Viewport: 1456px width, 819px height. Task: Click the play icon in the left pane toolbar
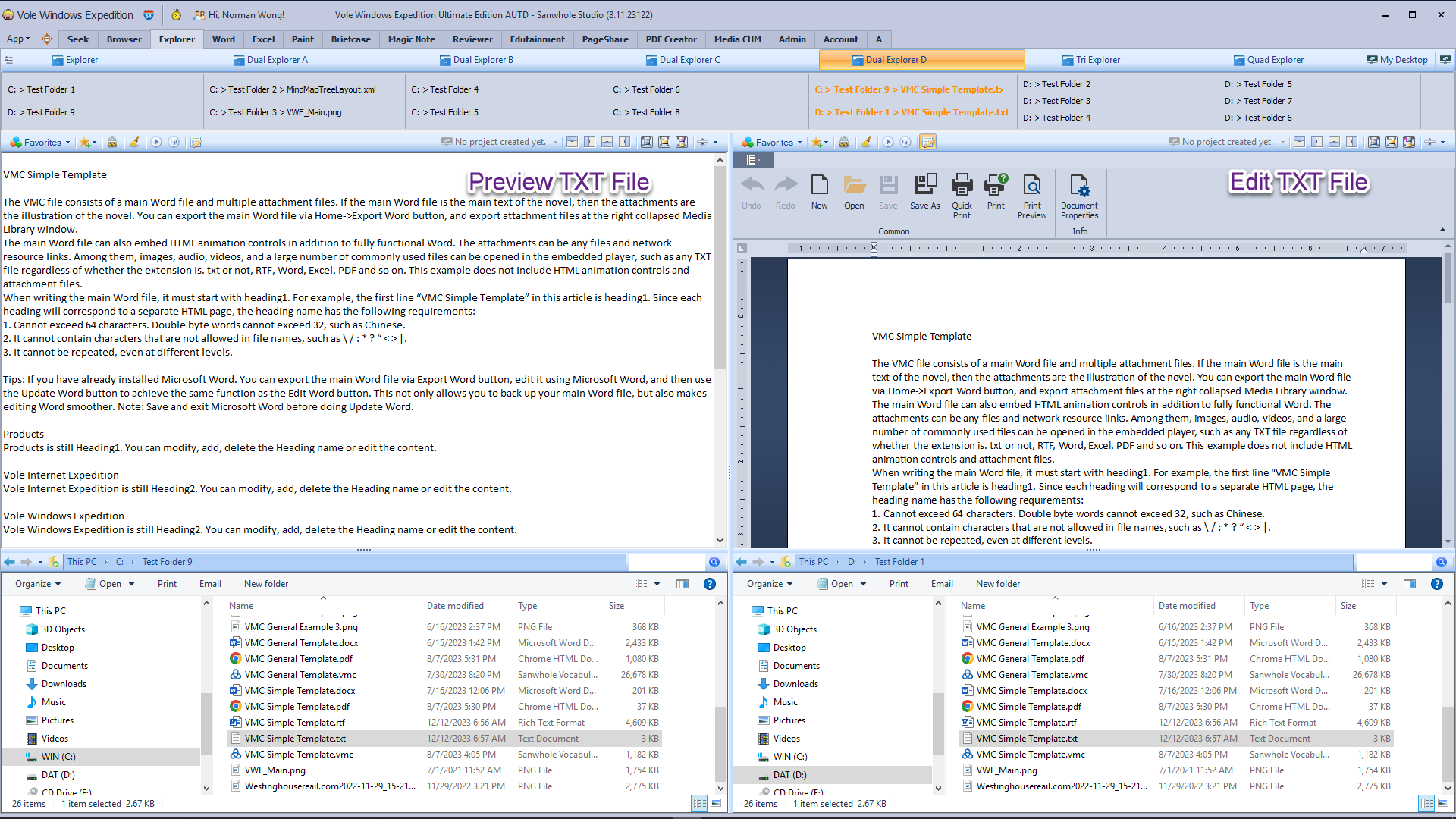(156, 142)
